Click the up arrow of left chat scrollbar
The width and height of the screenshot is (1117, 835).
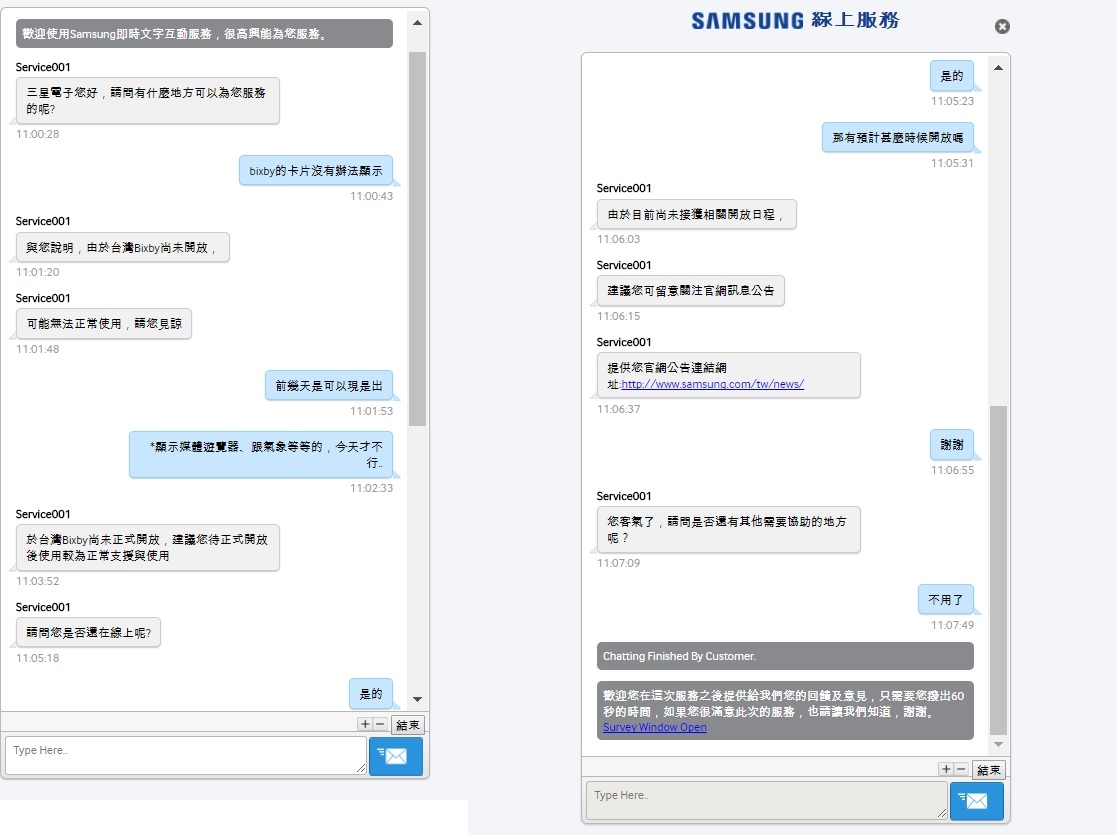point(417,23)
